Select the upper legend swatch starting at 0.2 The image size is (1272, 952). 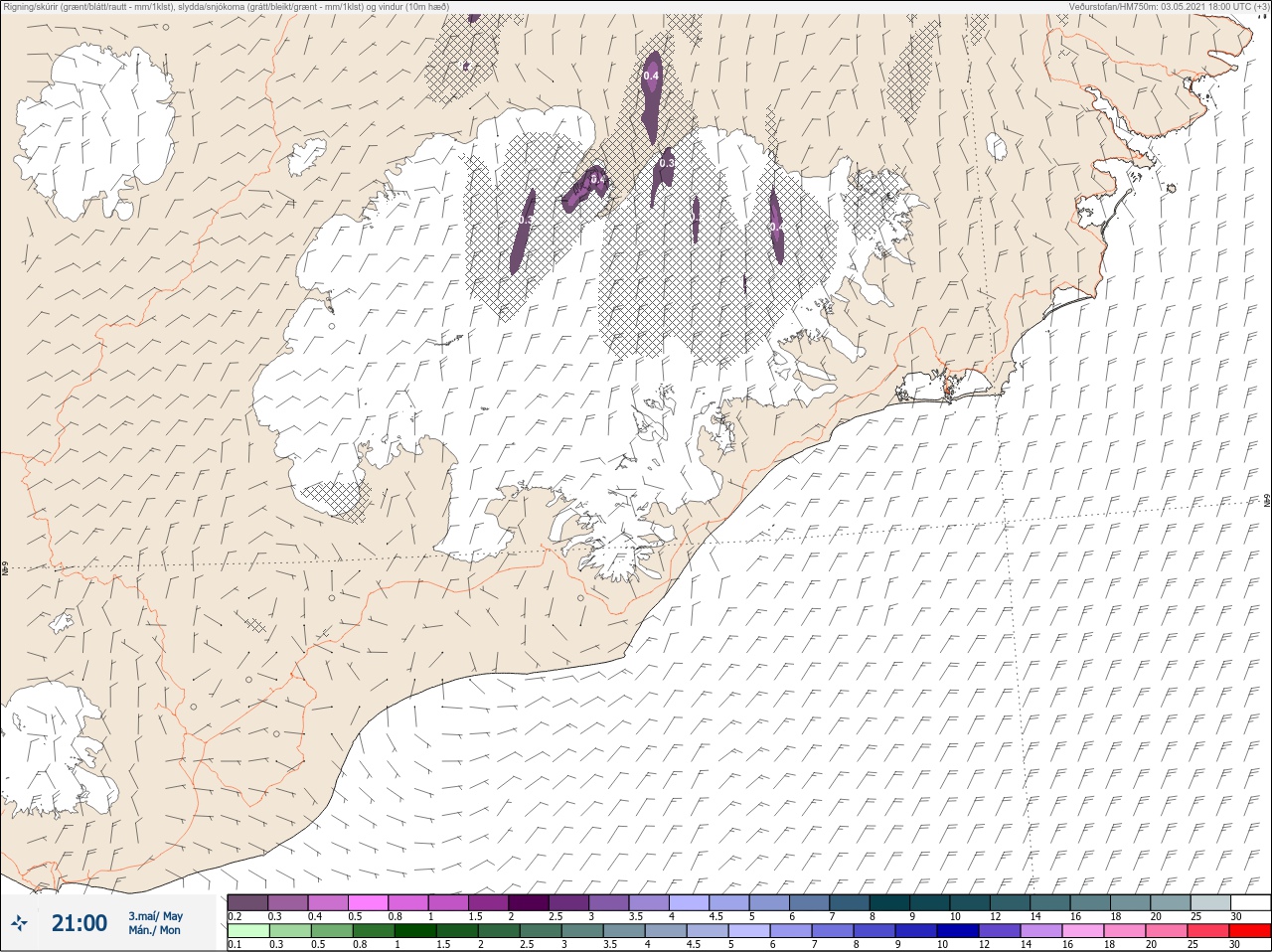[247, 902]
